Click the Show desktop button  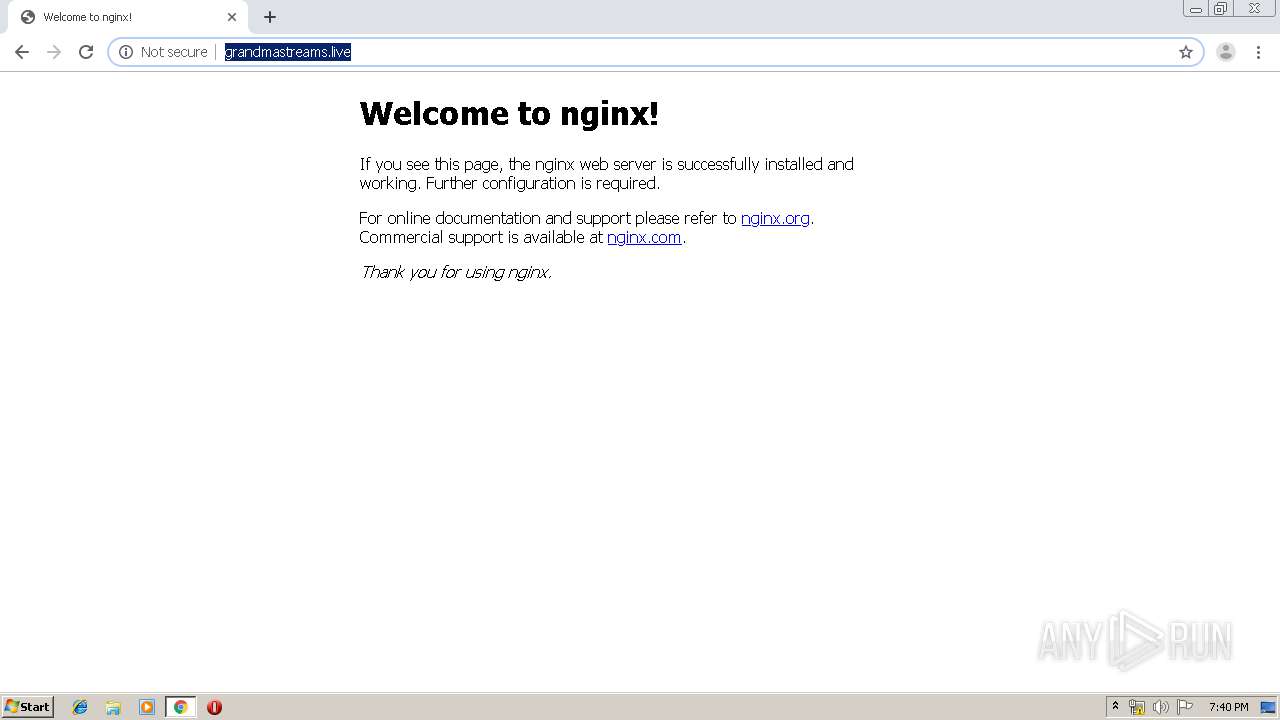coord(1268,707)
